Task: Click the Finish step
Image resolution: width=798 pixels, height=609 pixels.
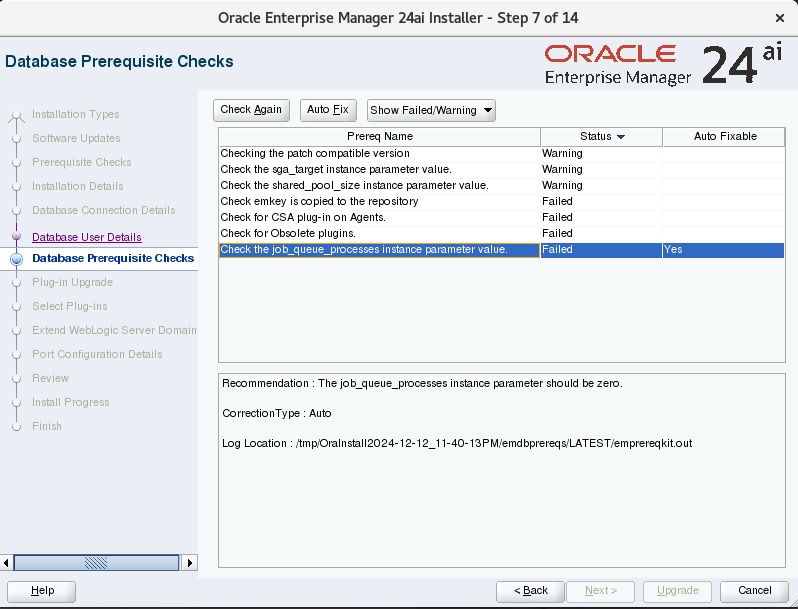Action: click(x=47, y=426)
